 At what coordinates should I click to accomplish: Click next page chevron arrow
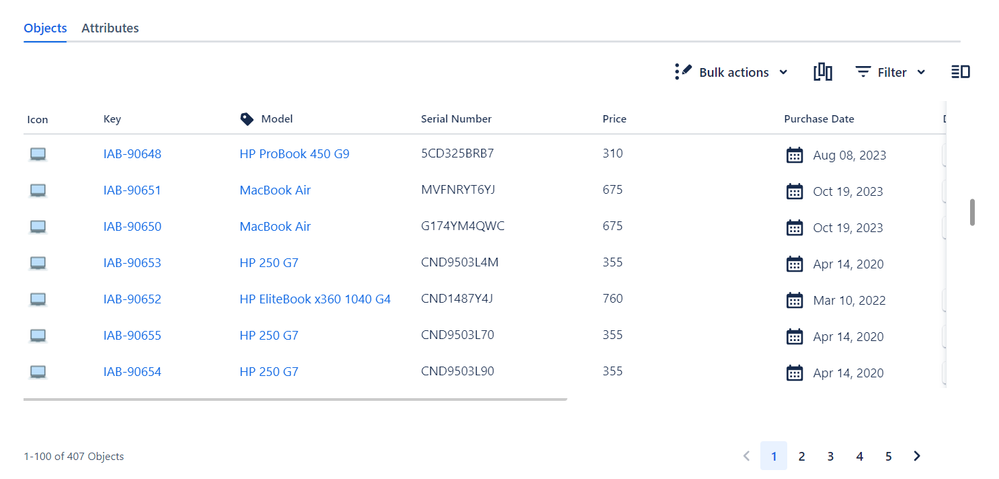pos(917,456)
